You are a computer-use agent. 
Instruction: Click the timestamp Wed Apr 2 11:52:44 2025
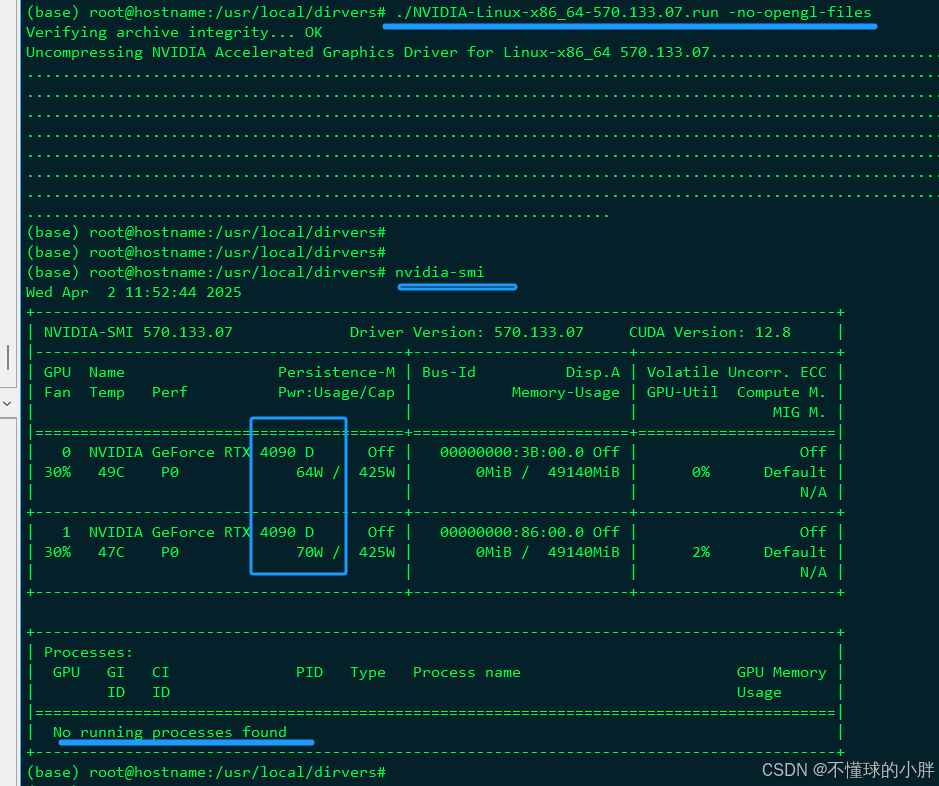[130, 291]
